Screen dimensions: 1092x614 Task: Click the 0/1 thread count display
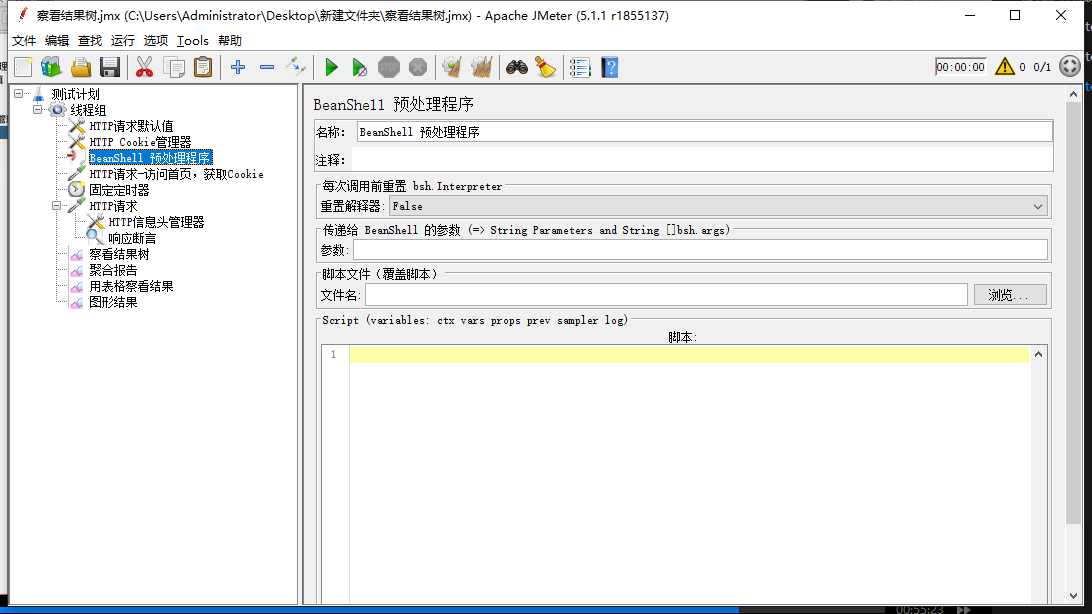pyautogui.click(x=1042, y=67)
